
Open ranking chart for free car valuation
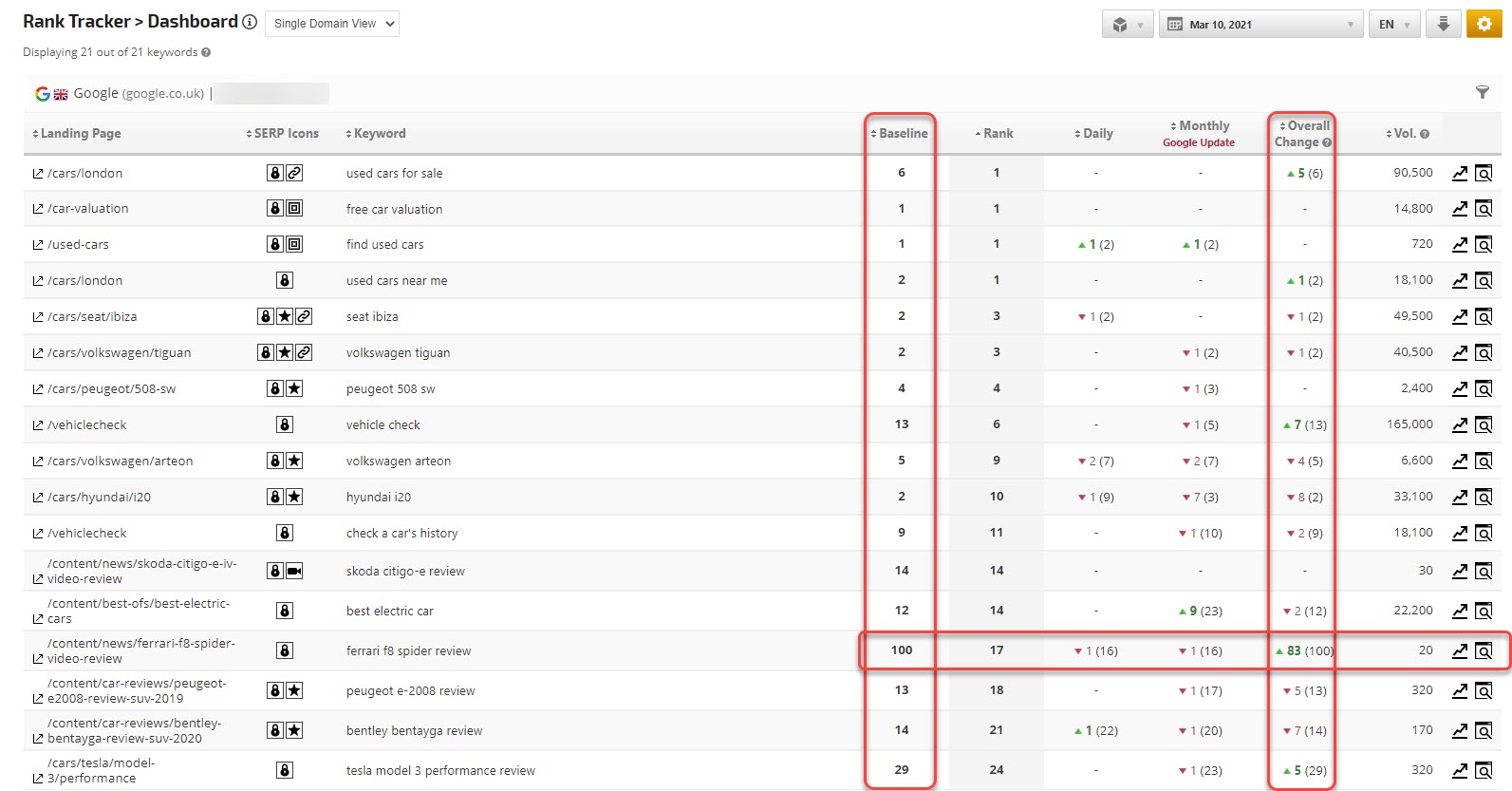point(1460,208)
